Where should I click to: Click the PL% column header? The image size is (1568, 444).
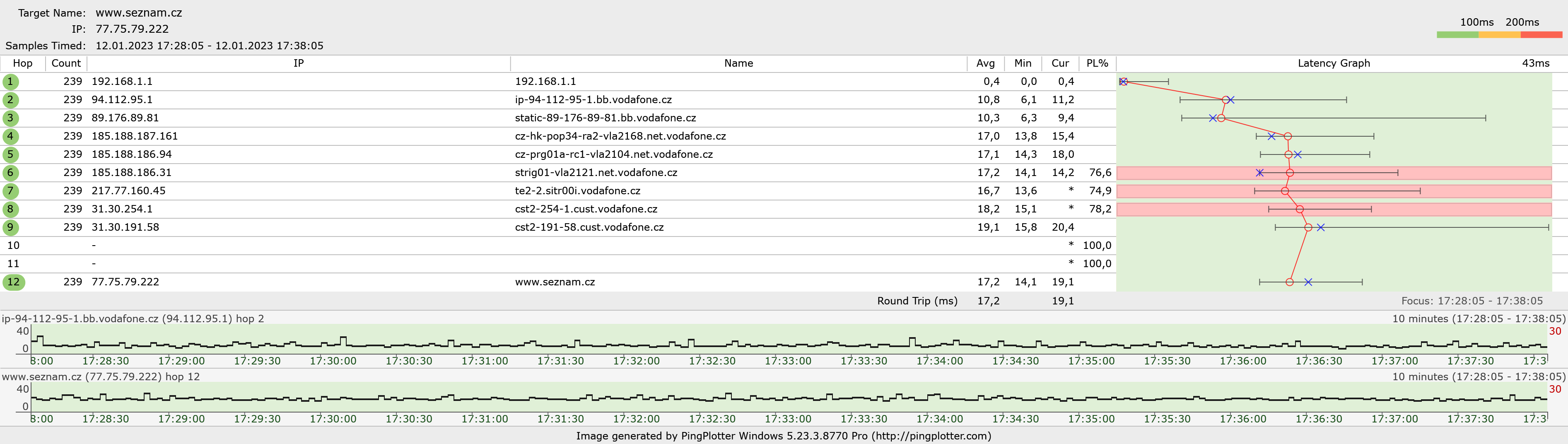point(1097,63)
